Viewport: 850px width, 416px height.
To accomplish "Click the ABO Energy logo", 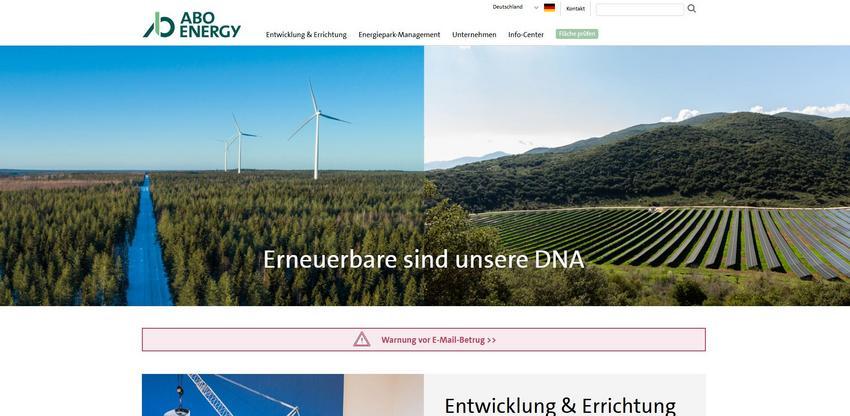I will click(x=192, y=25).
